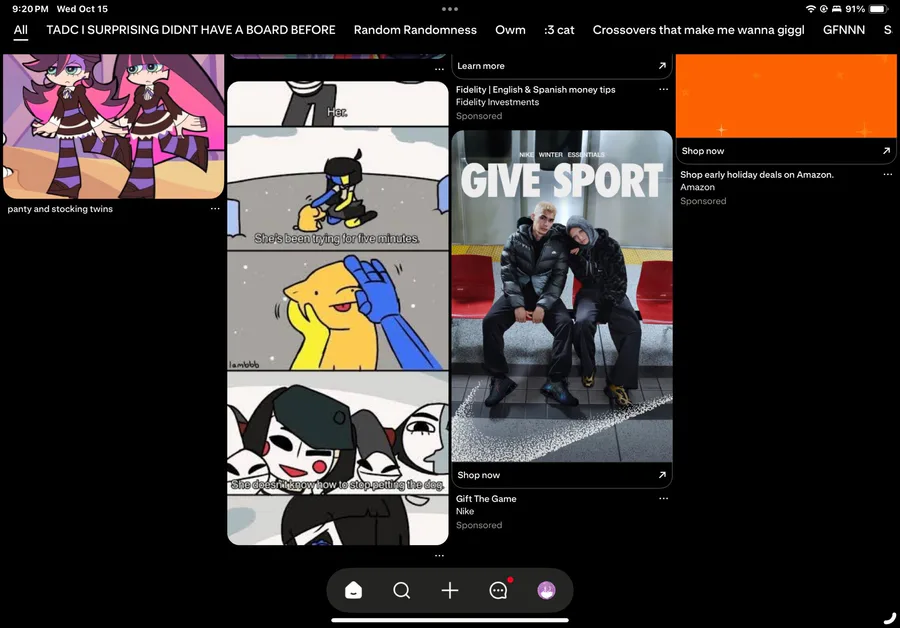
Task: Switch to the :3 cat board tab
Action: click(559, 30)
